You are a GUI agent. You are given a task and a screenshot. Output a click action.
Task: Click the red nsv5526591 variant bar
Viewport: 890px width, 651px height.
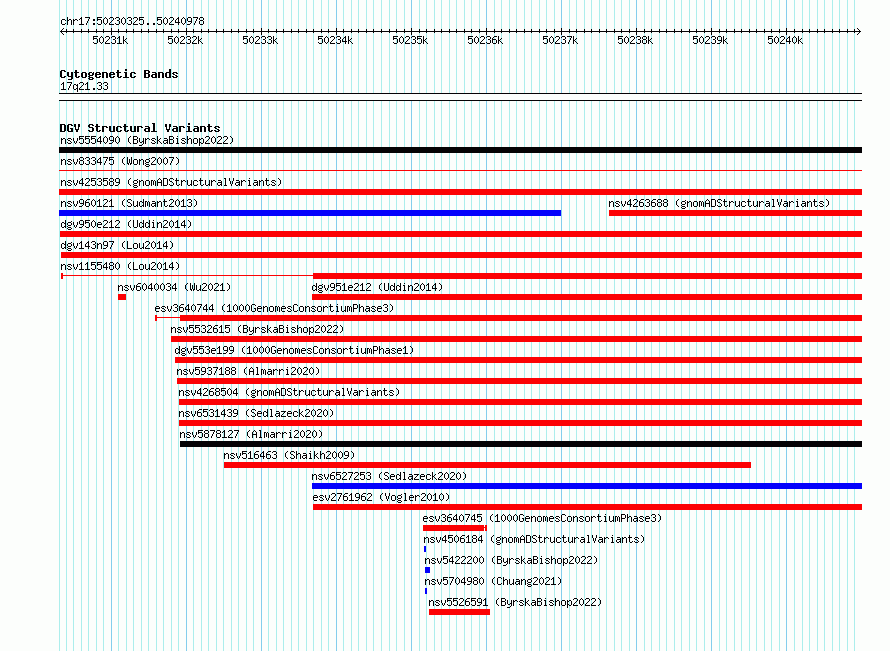click(459, 612)
